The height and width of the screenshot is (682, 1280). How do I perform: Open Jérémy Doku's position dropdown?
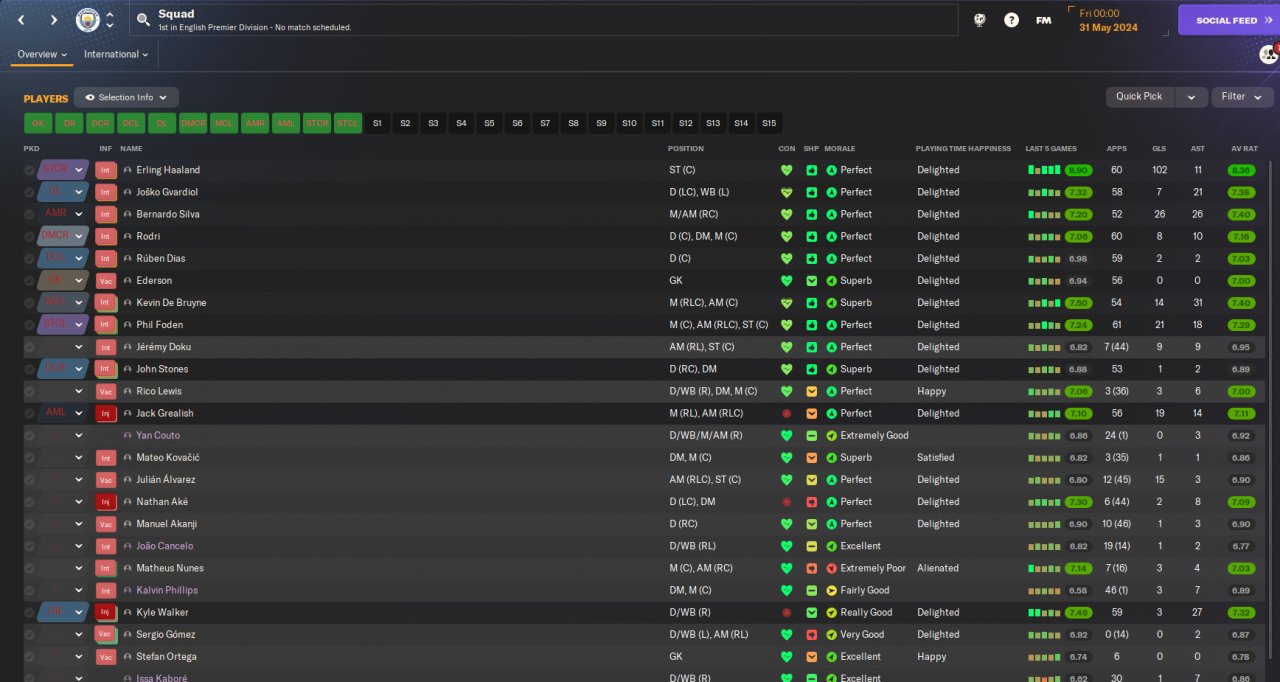click(63, 347)
